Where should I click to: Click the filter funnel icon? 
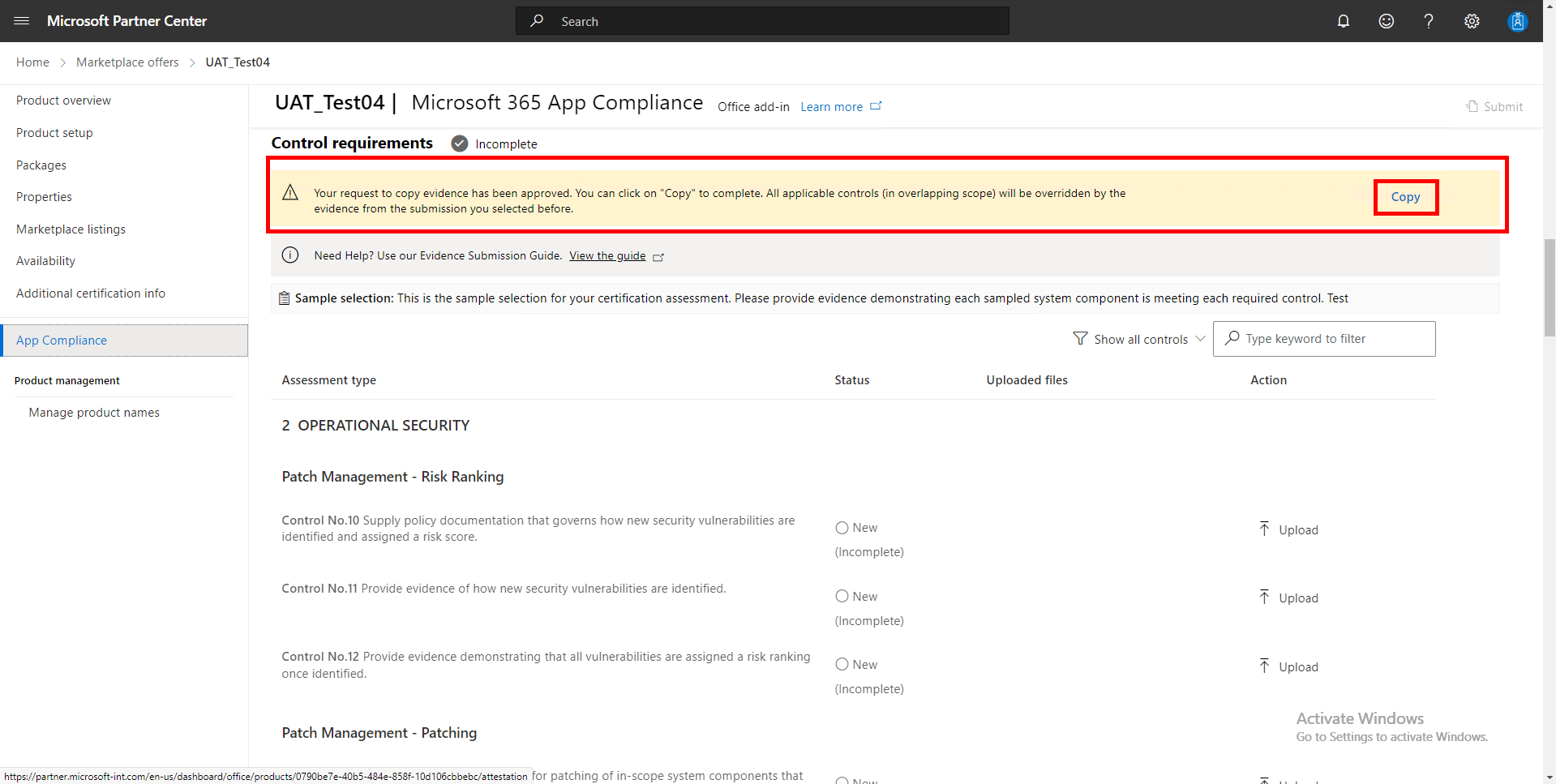click(1080, 338)
